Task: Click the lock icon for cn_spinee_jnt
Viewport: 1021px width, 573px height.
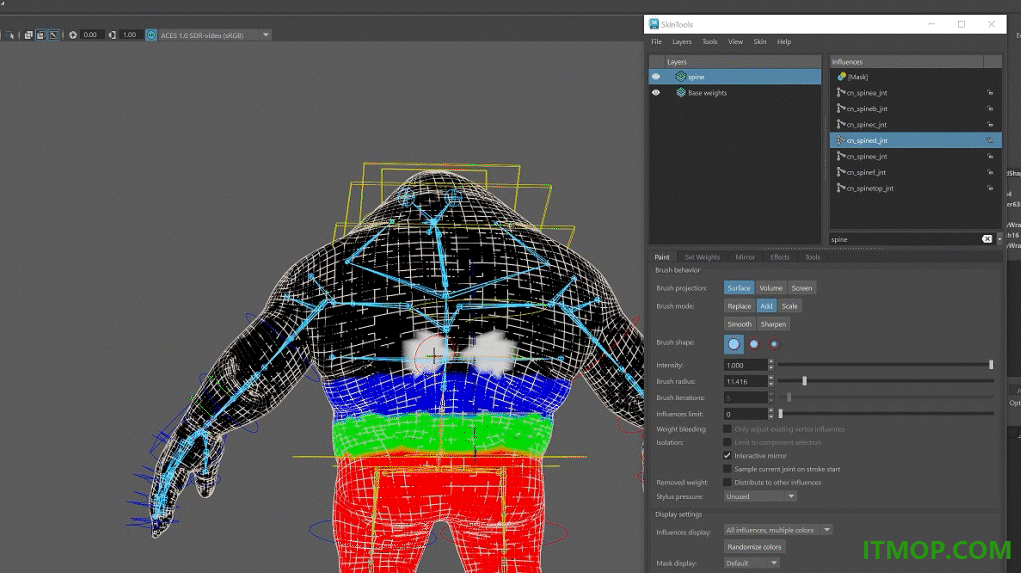Action: 990,156
